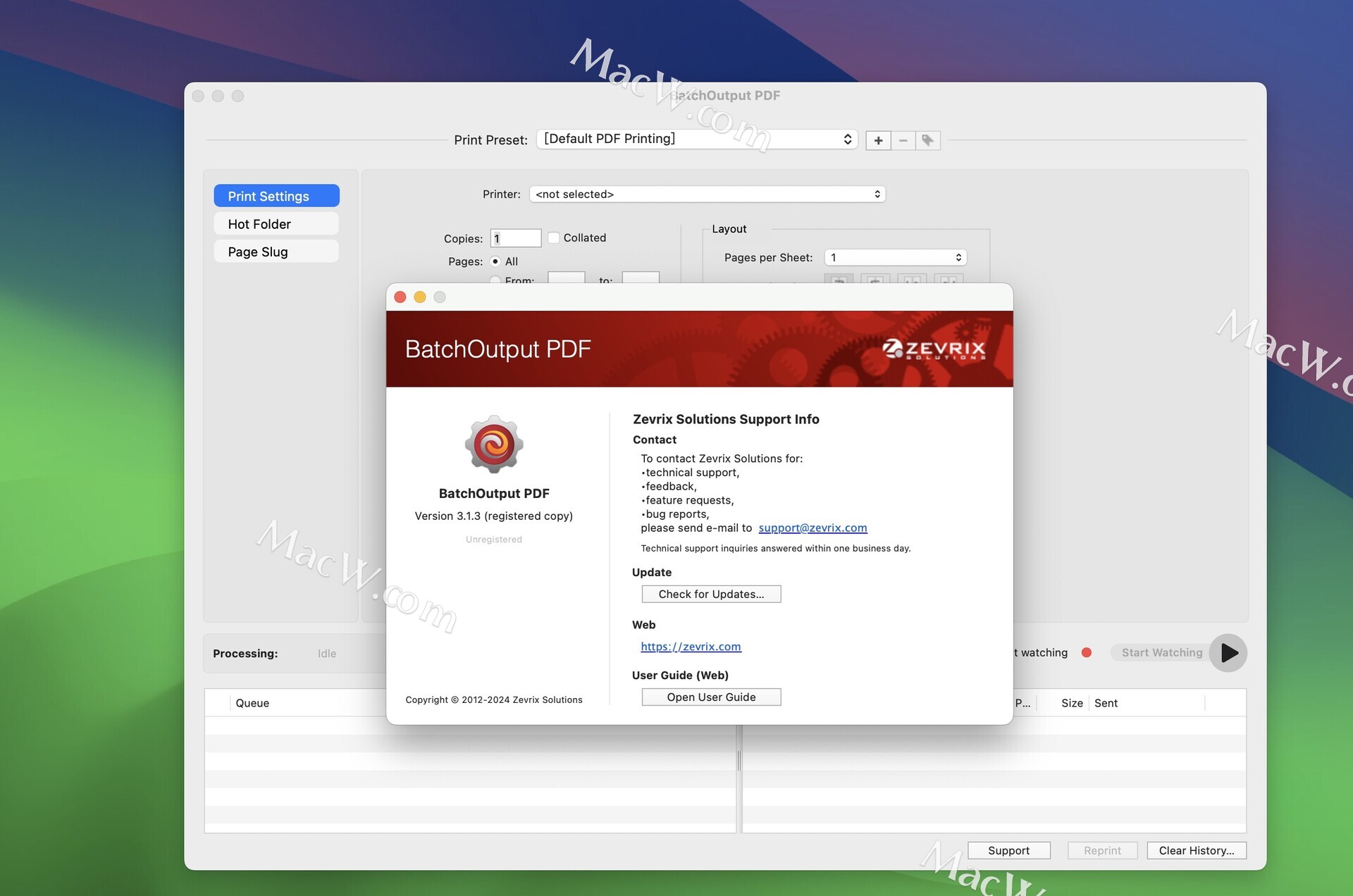Click the Copyright 2012-2024 Zevrix Solutions text

(x=494, y=699)
